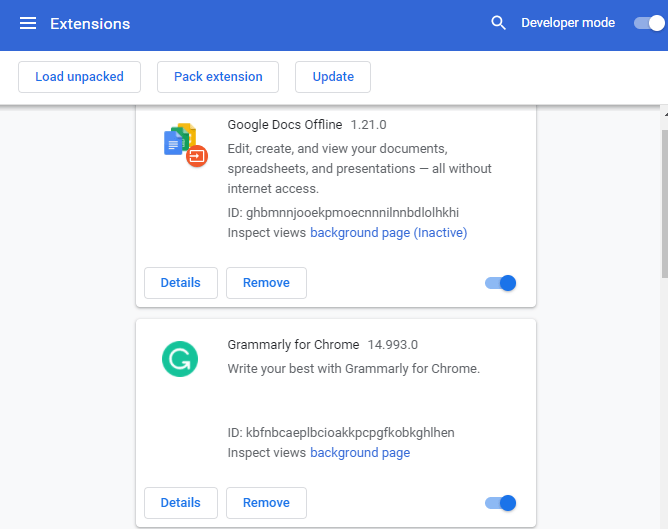This screenshot has height=529, width=668.
Task: Toggle Developer mode switch
Action: click(x=649, y=23)
